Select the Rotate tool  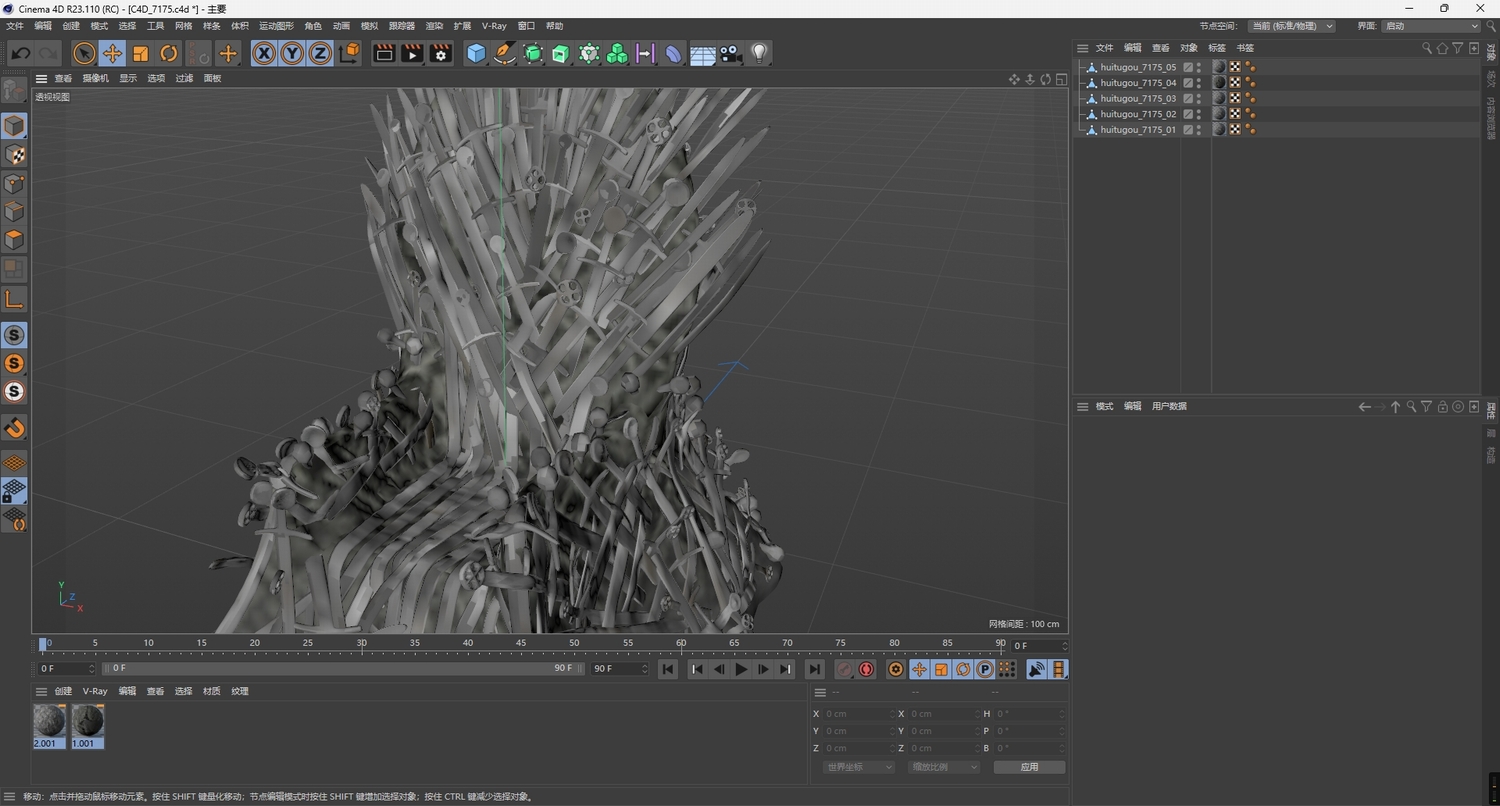pos(168,53)
